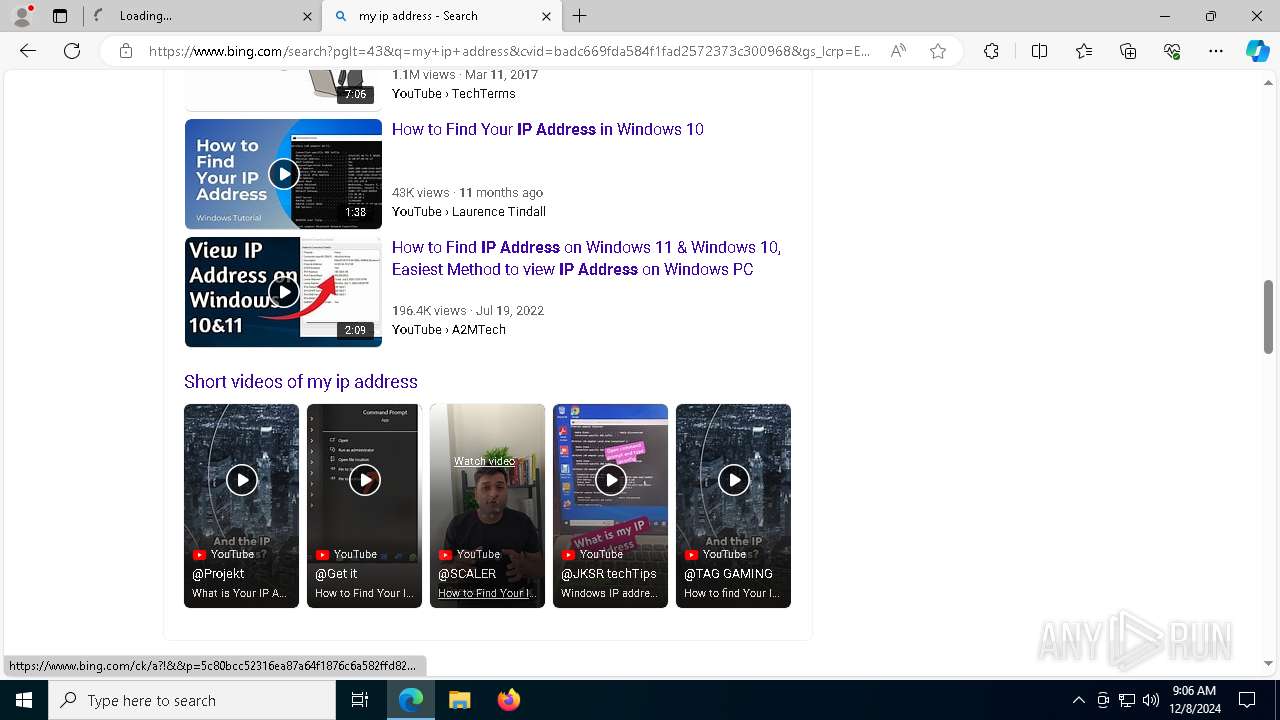This screenshot has height=720, width=1280.
Task: Open the Notification Center icon
Action: 1247,700
